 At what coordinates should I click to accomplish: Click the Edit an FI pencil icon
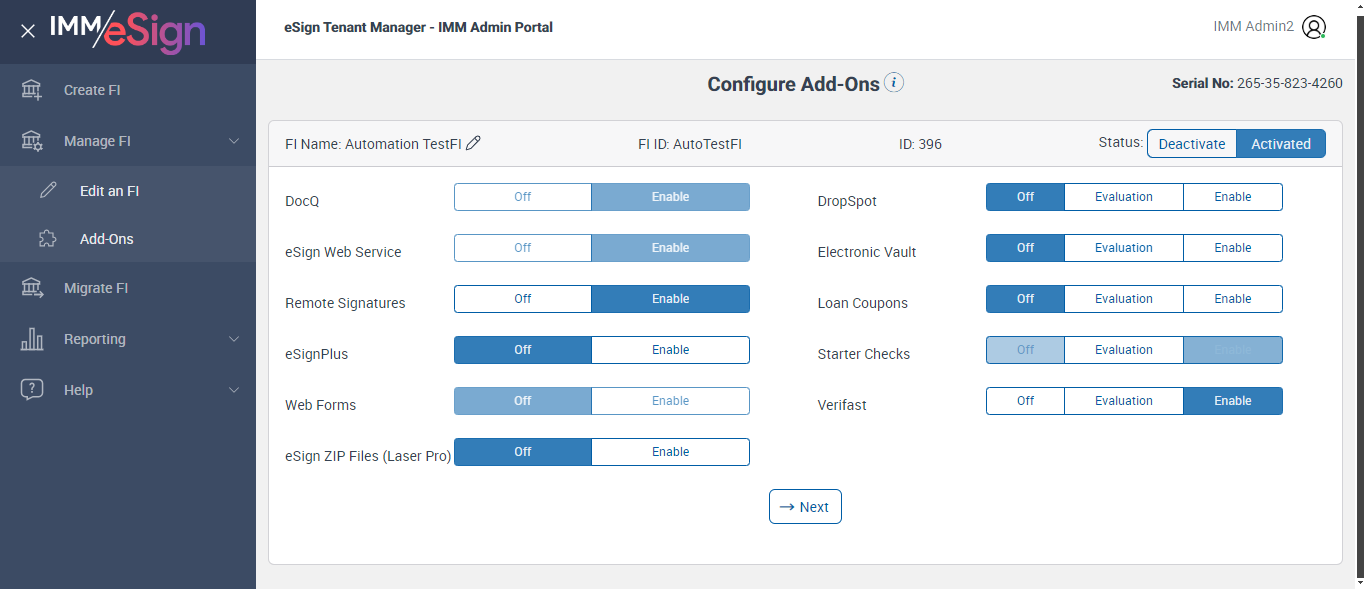coord(48,191)
